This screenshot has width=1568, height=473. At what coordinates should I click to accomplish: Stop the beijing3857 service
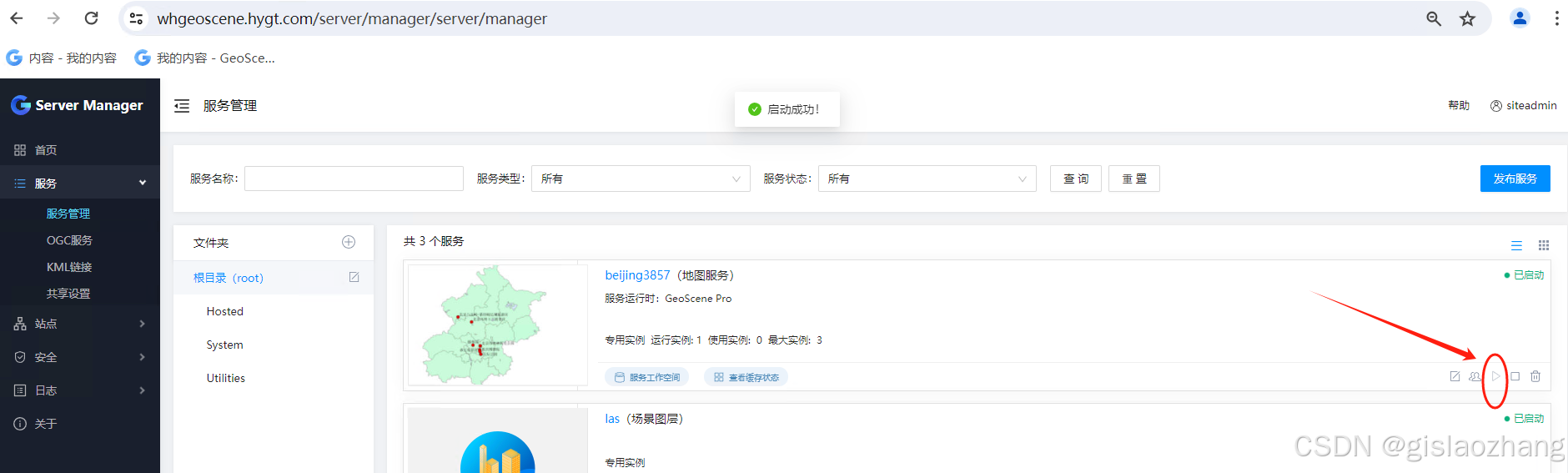coord(1515,376)
